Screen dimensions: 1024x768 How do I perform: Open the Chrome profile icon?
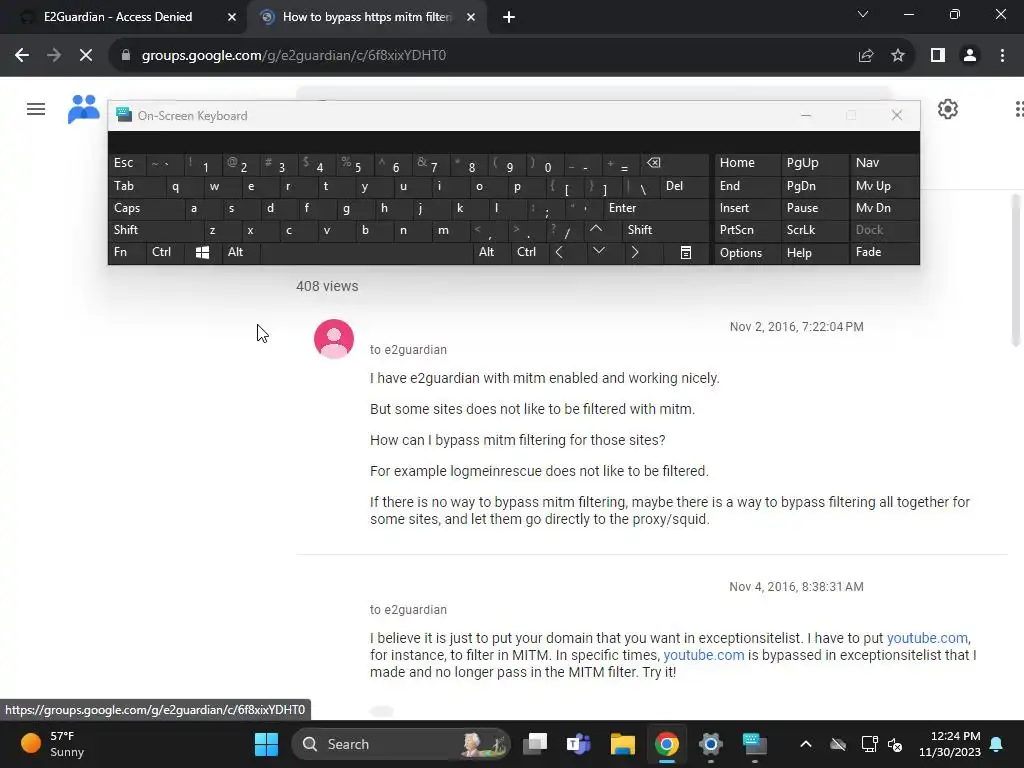click(x=970, y=56)
